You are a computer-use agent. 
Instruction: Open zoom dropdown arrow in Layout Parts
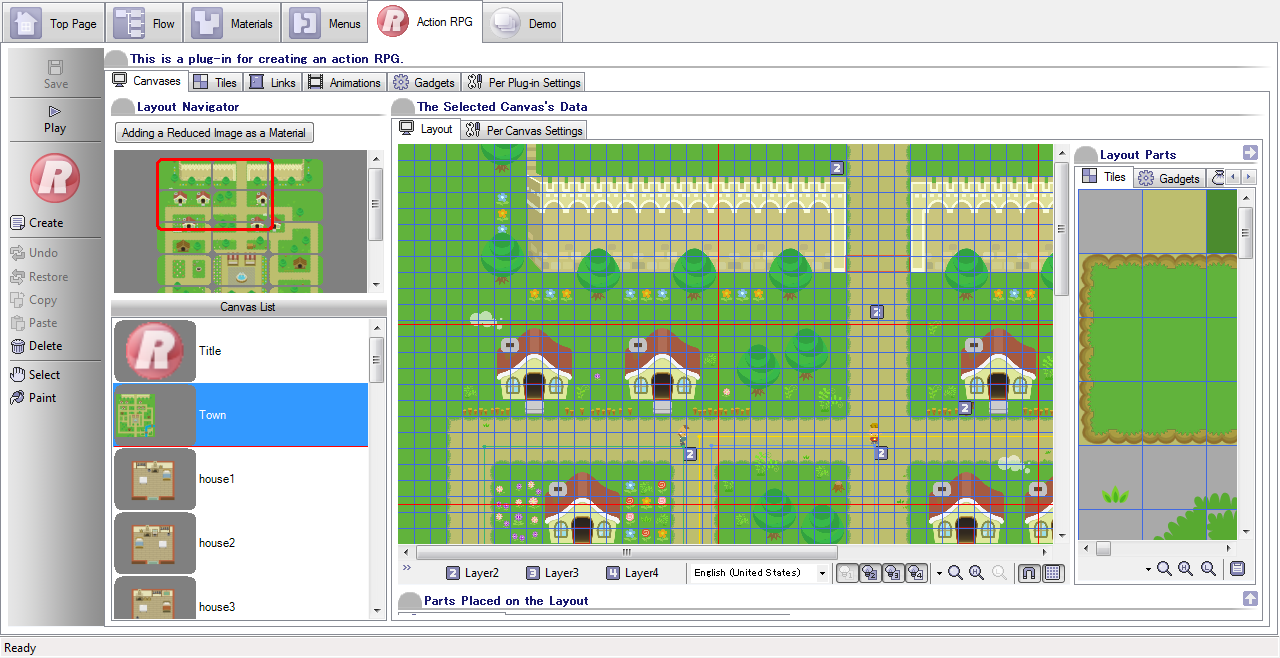click(1149, 570)
